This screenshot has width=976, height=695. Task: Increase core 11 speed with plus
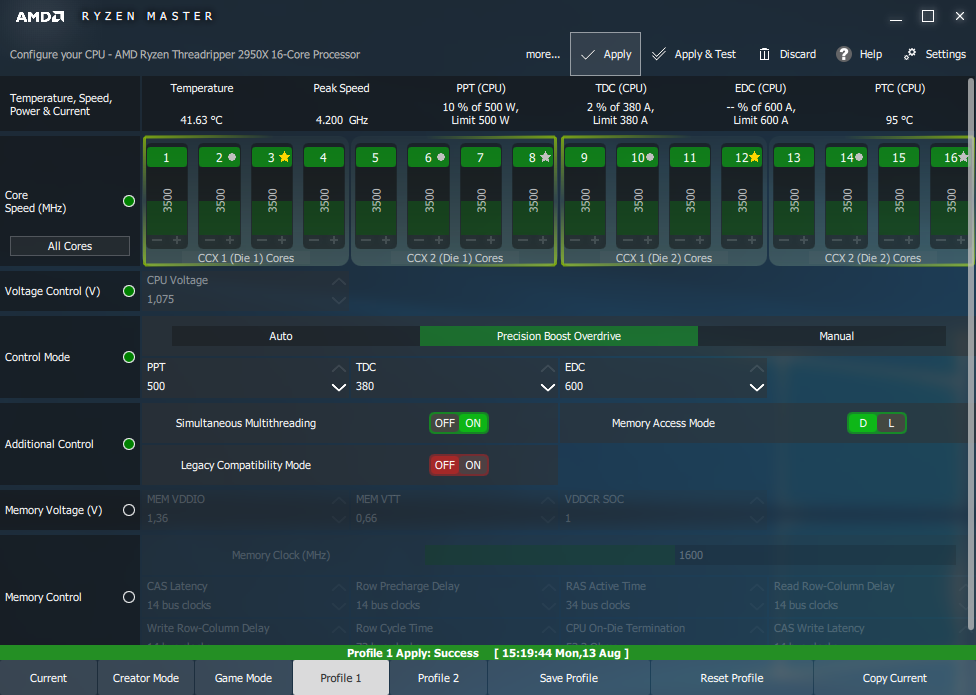click(700, 240)
